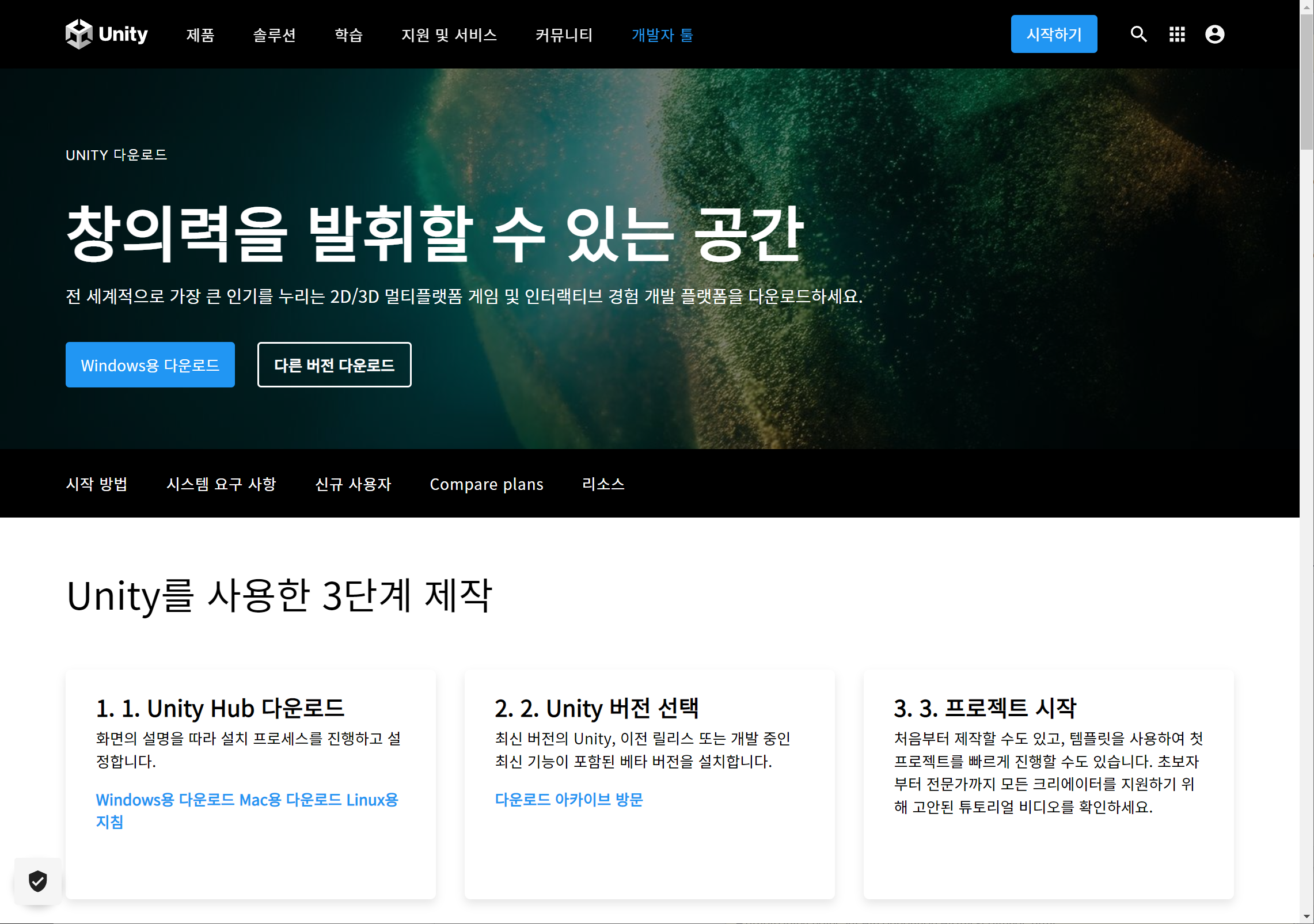Open the search magnifier icon
The height and width of the screenshot is (924, 1314).
[x=1138, y=35]
